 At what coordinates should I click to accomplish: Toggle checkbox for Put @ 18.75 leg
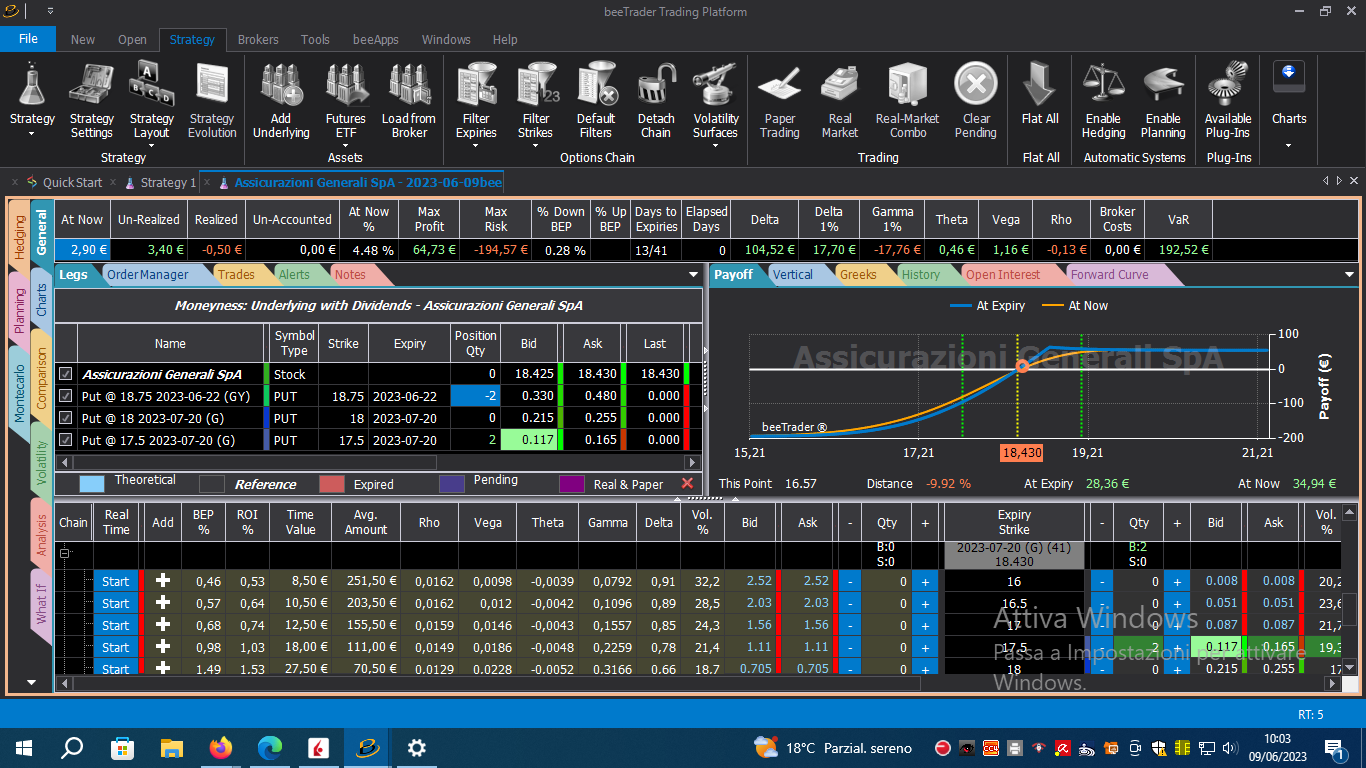pos(66,396)
